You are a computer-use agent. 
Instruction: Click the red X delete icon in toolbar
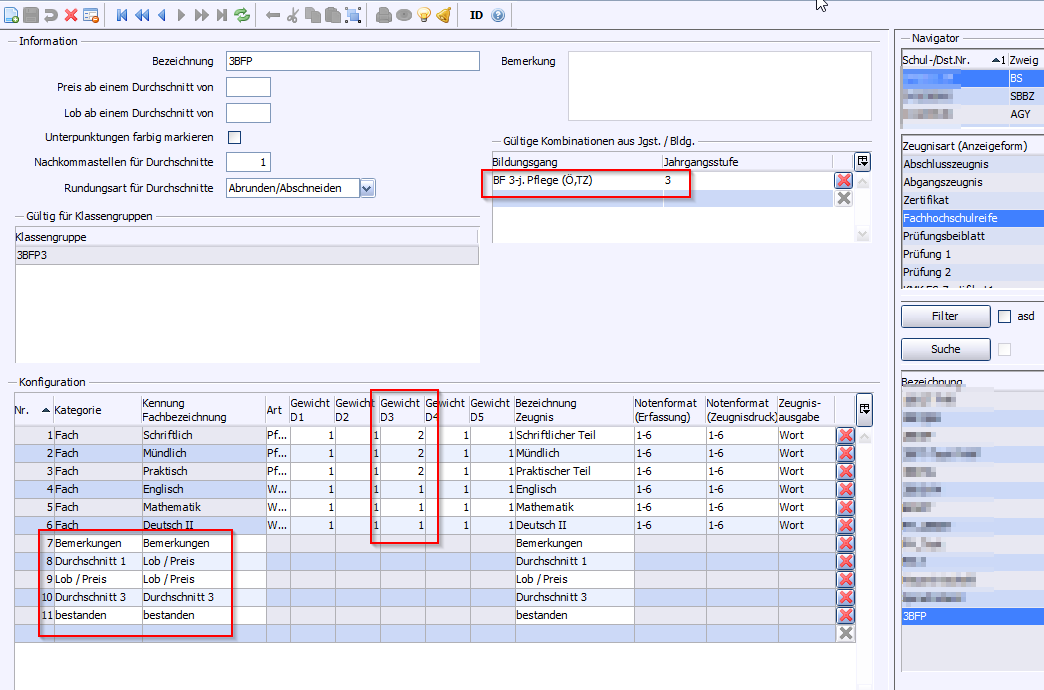pyautogui.click(x=71, y=15)
